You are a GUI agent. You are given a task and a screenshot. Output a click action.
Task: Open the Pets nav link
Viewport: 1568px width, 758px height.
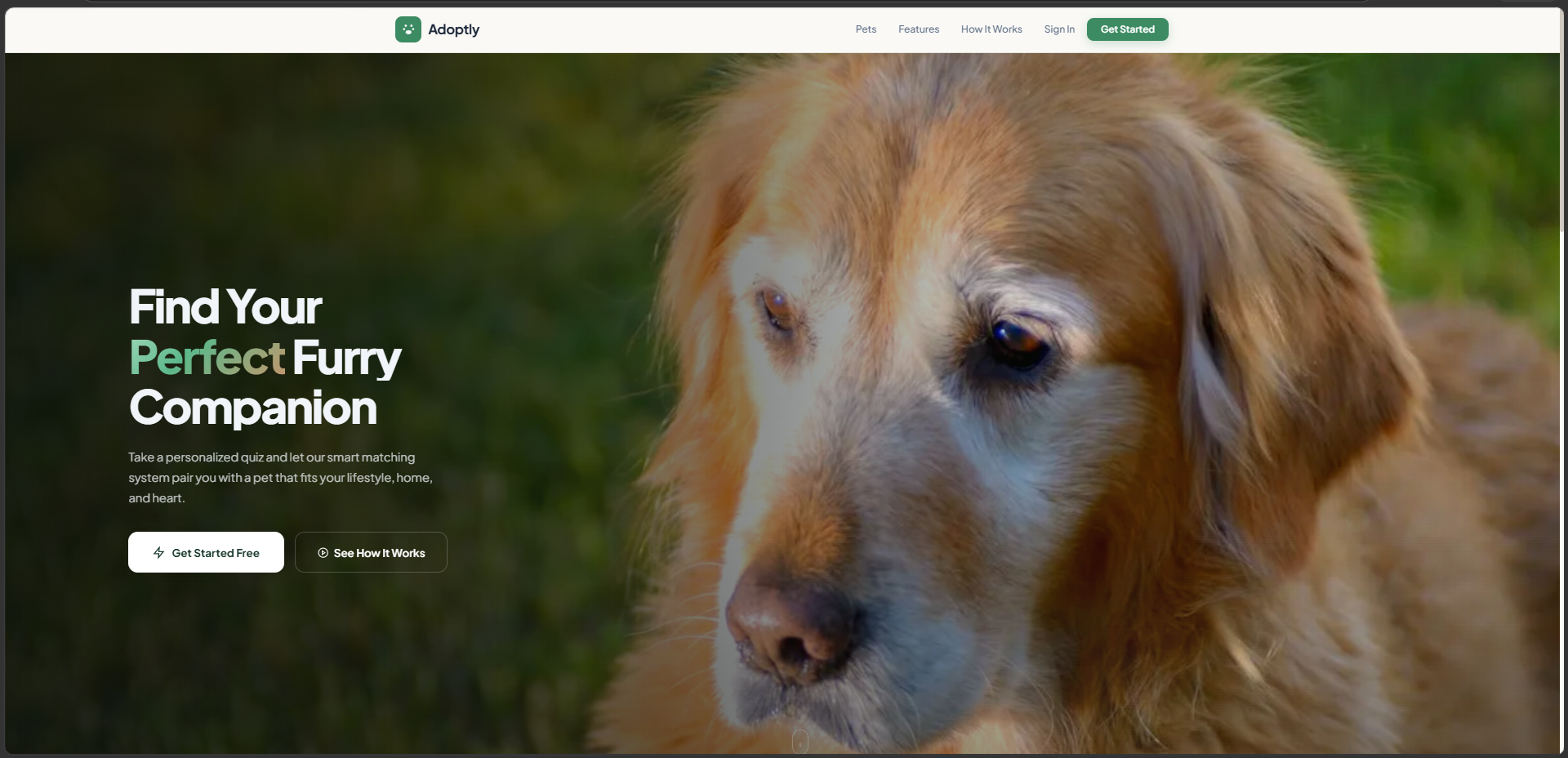coord(866,29)
